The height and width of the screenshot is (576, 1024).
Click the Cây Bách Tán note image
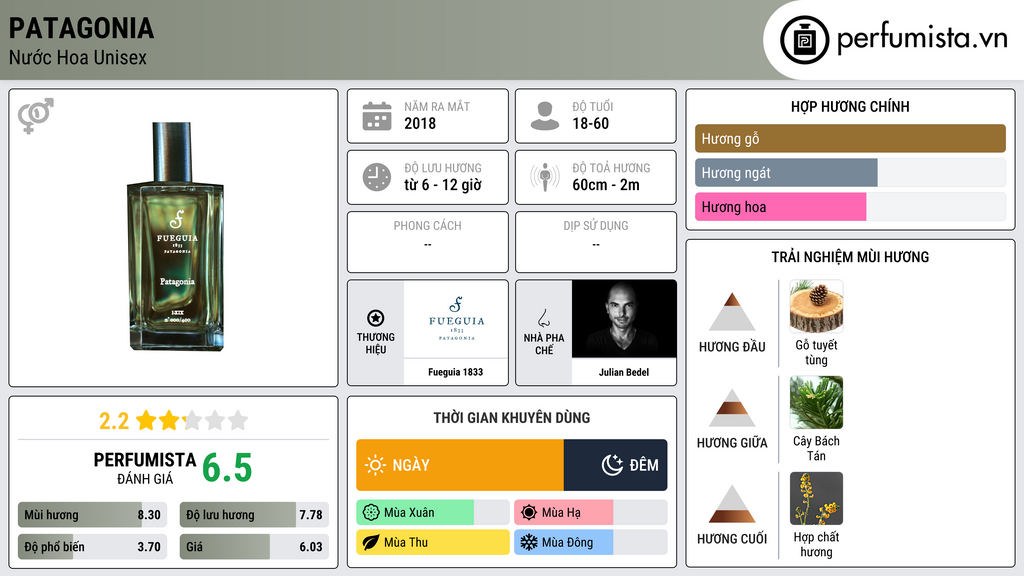coord(816,402)
